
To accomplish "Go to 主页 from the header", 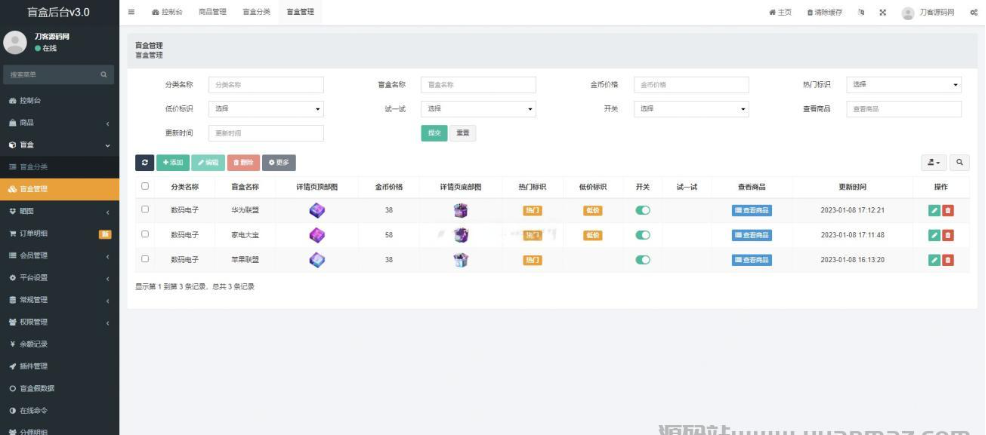I will pos(780,12).
